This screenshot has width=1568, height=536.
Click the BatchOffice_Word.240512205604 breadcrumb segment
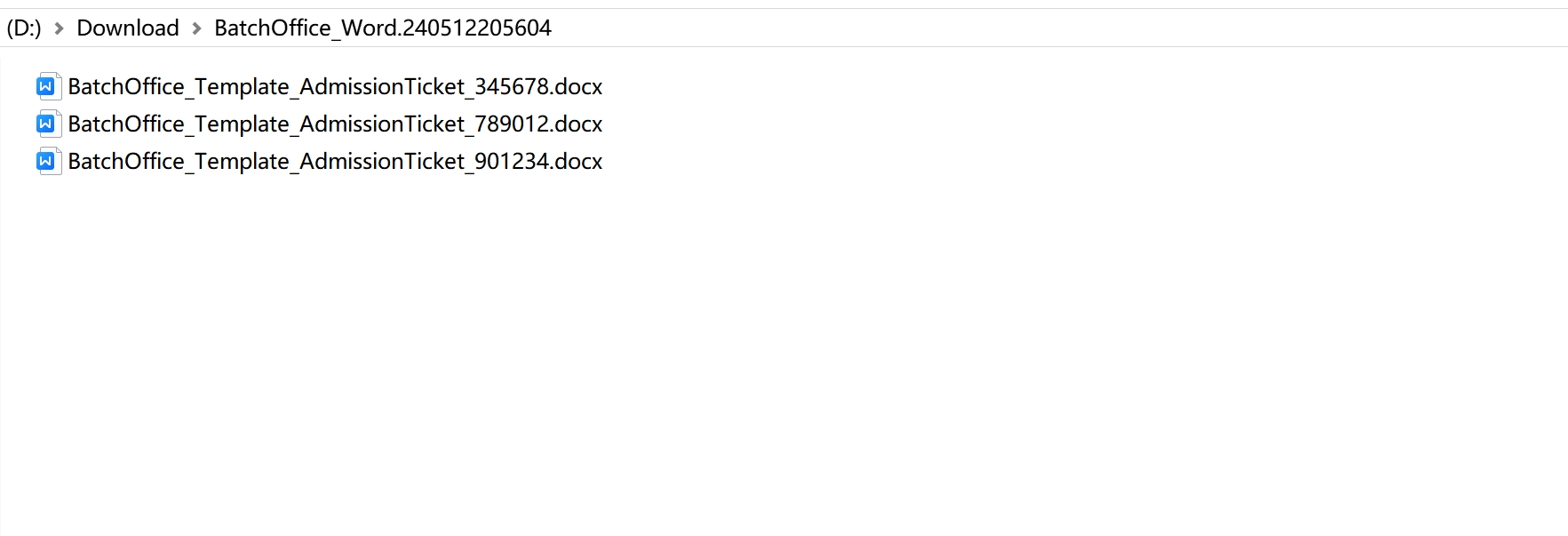pyautogui.click(x=383, y=28)
